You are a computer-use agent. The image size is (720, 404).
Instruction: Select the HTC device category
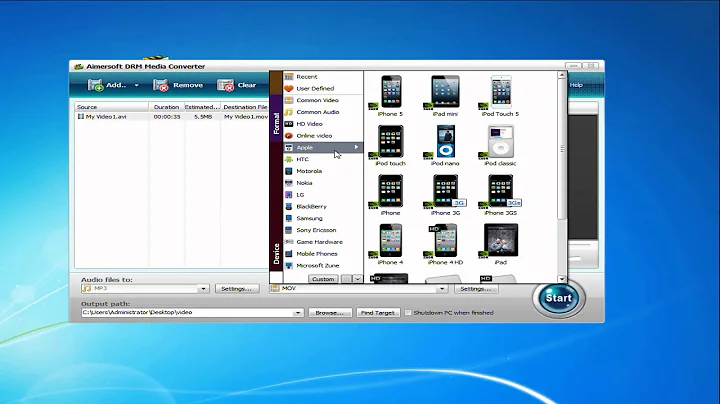point(323,159)
